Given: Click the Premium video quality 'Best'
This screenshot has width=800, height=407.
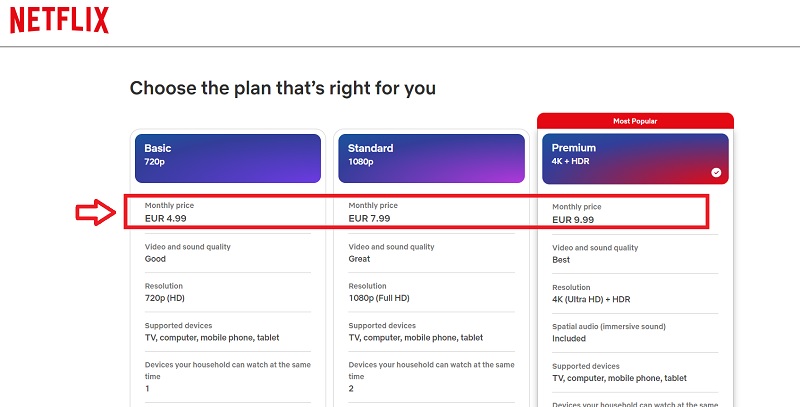Looking at the screenshot, I should [561, 260].
